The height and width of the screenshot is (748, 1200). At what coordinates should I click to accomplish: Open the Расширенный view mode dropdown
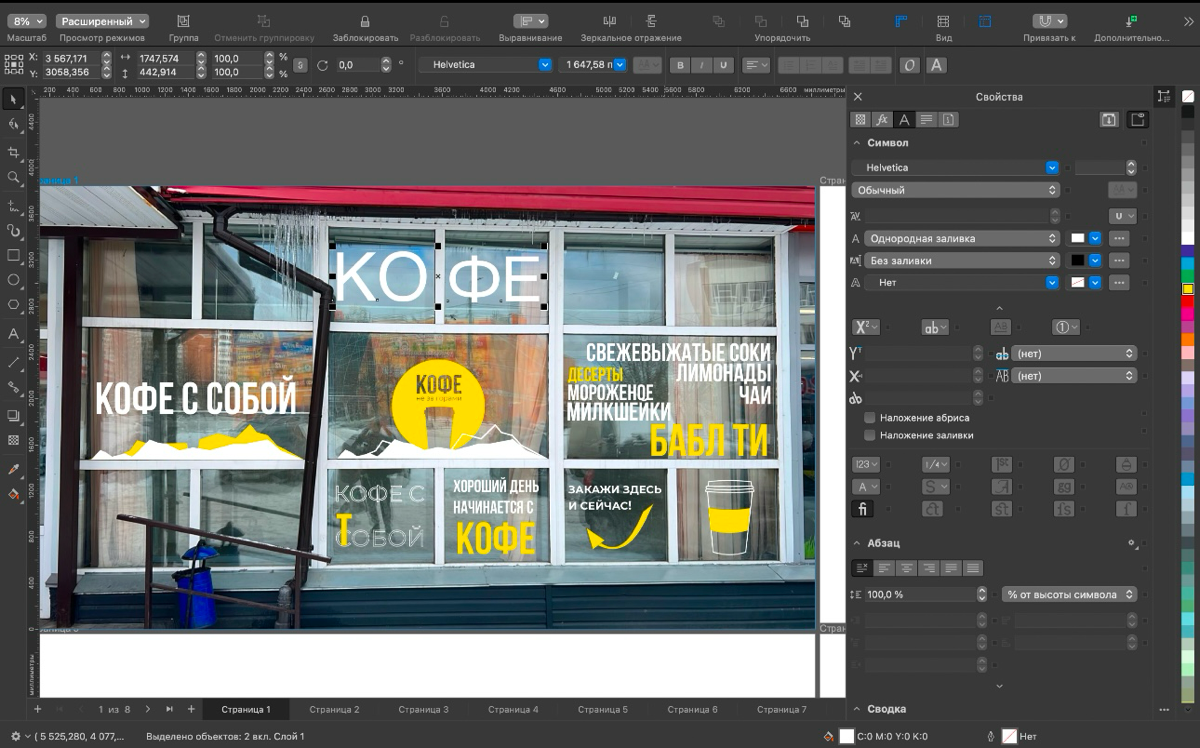click(102, 21)
